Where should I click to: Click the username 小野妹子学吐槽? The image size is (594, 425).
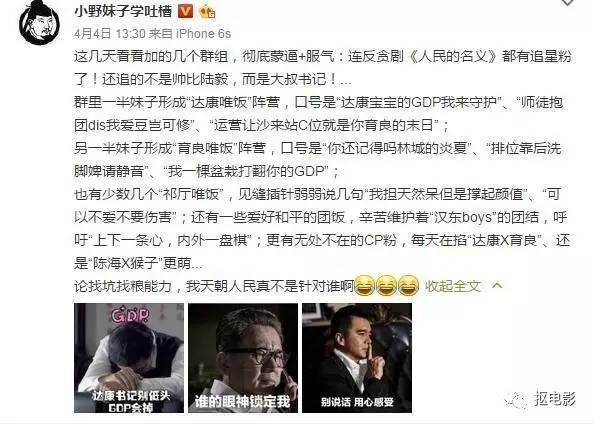(123, 11)
